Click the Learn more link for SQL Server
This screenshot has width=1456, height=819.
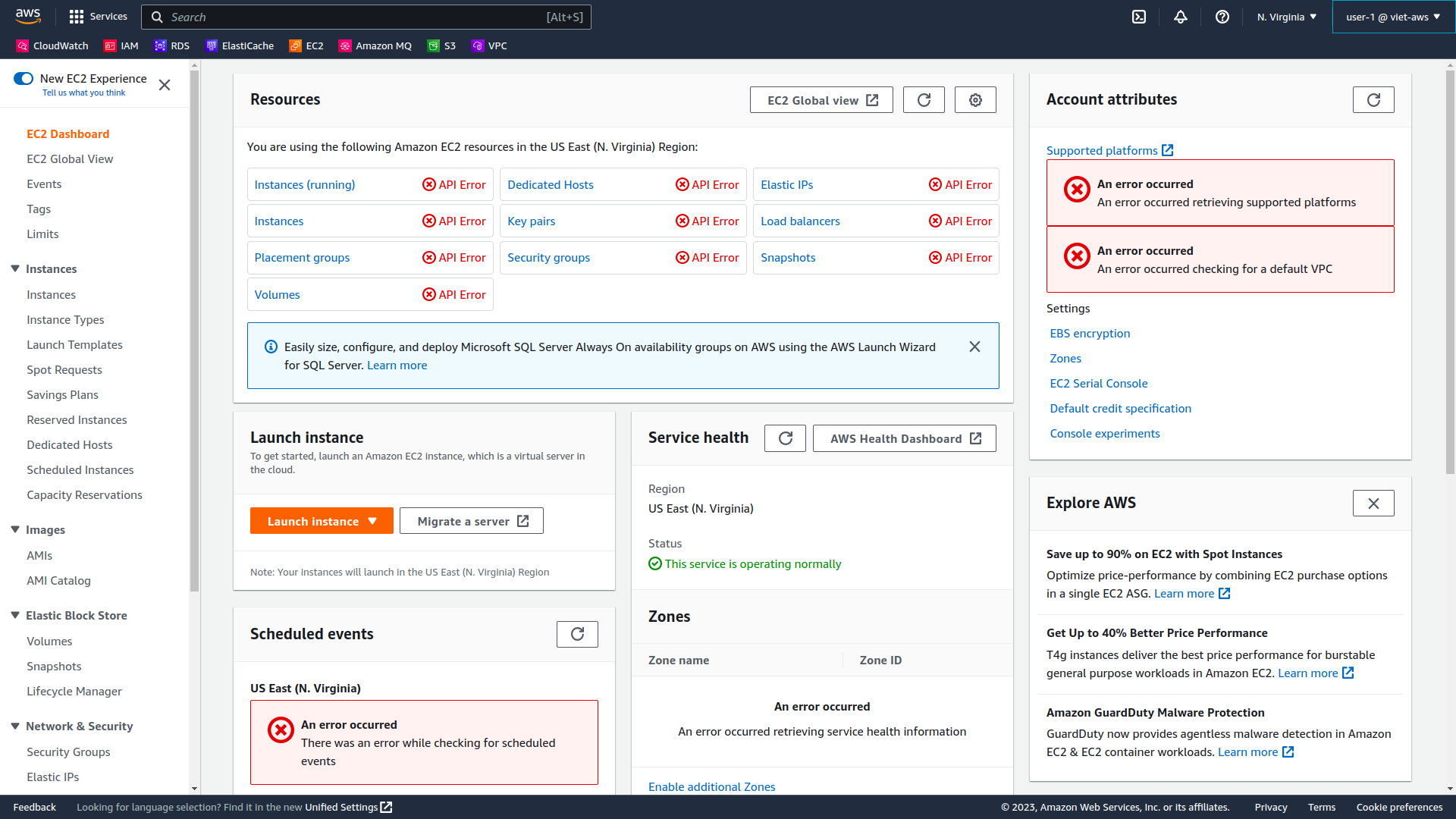pos(397,366)
